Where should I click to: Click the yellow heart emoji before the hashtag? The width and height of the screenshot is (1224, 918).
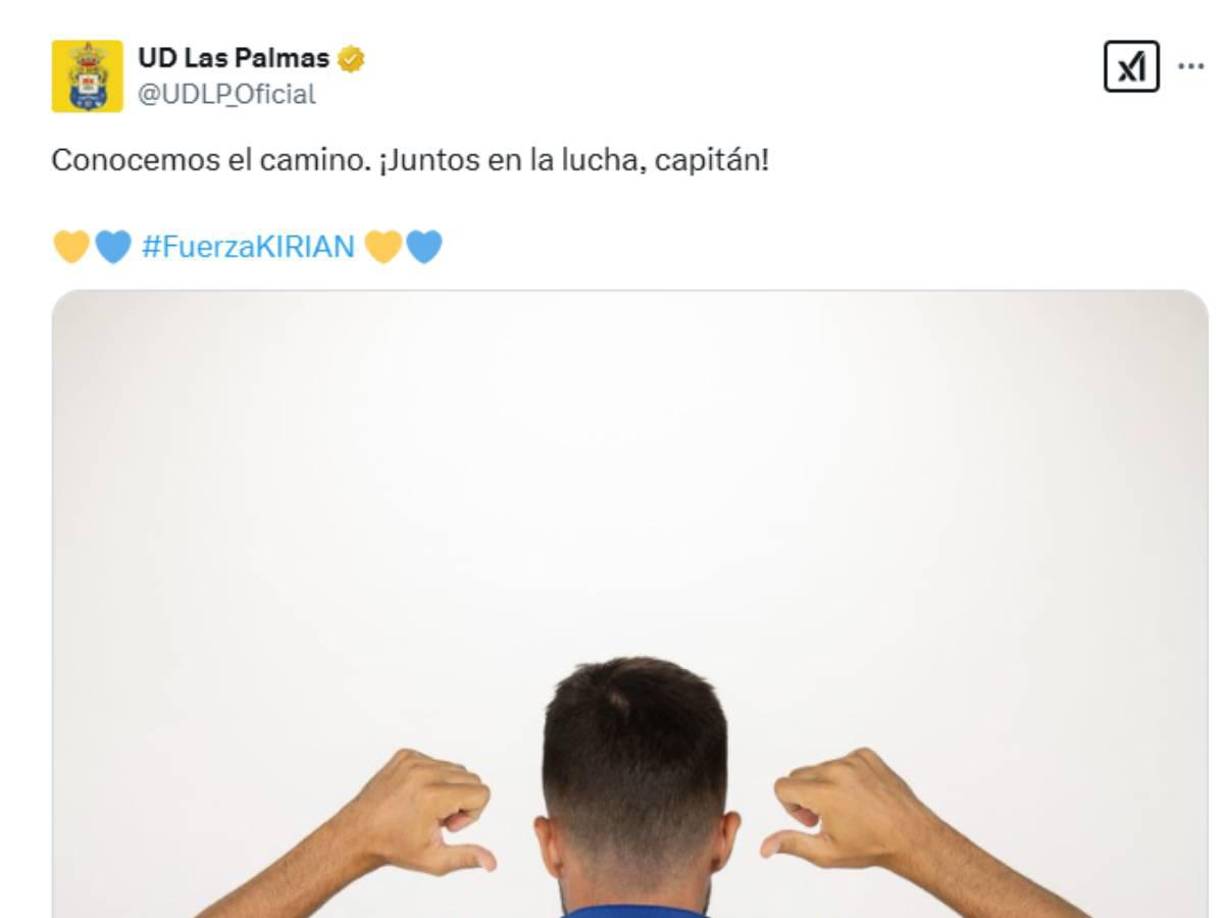click(71, 246)
